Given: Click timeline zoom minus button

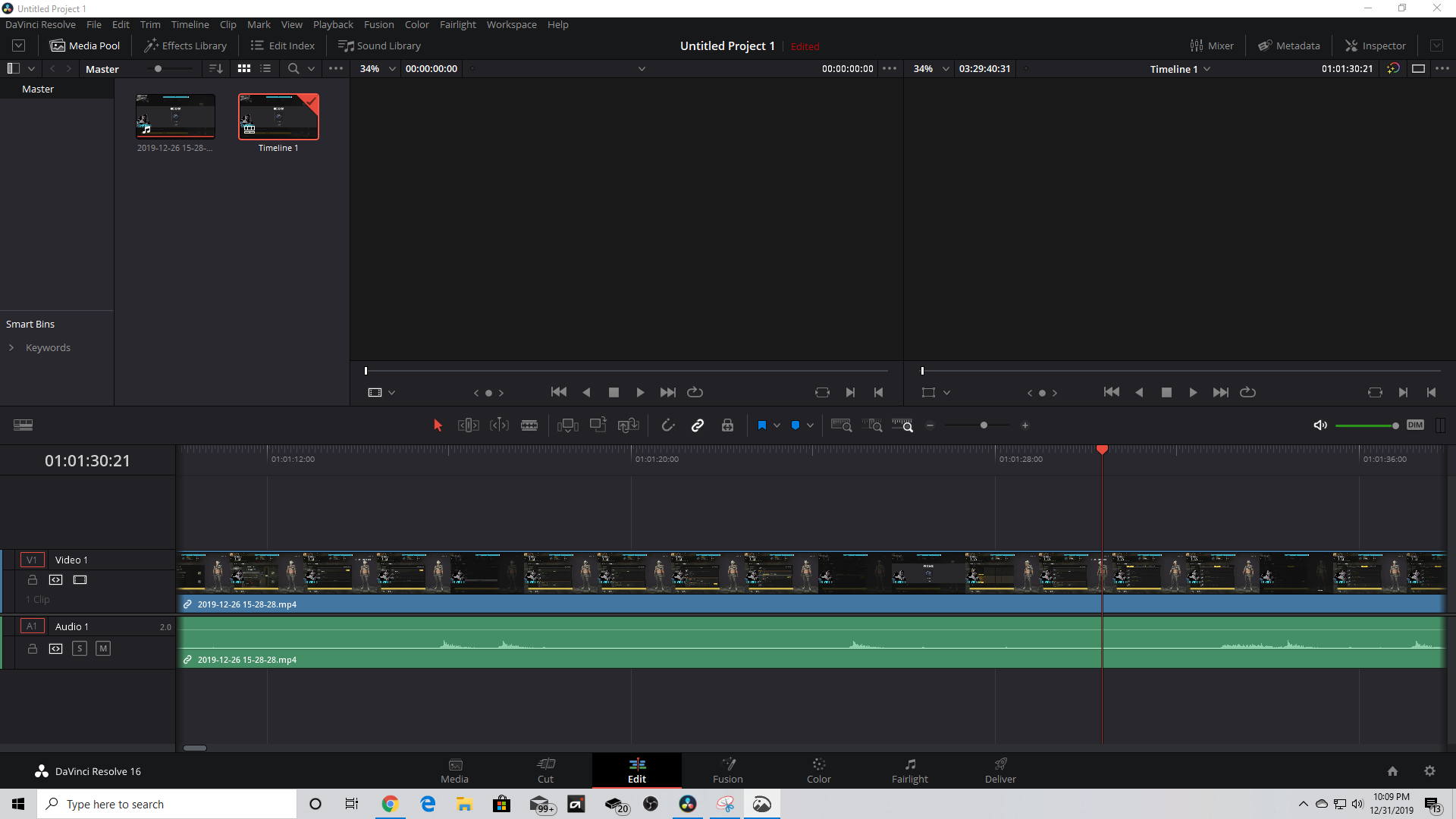Looking at the screenshot, I should 930,425.
